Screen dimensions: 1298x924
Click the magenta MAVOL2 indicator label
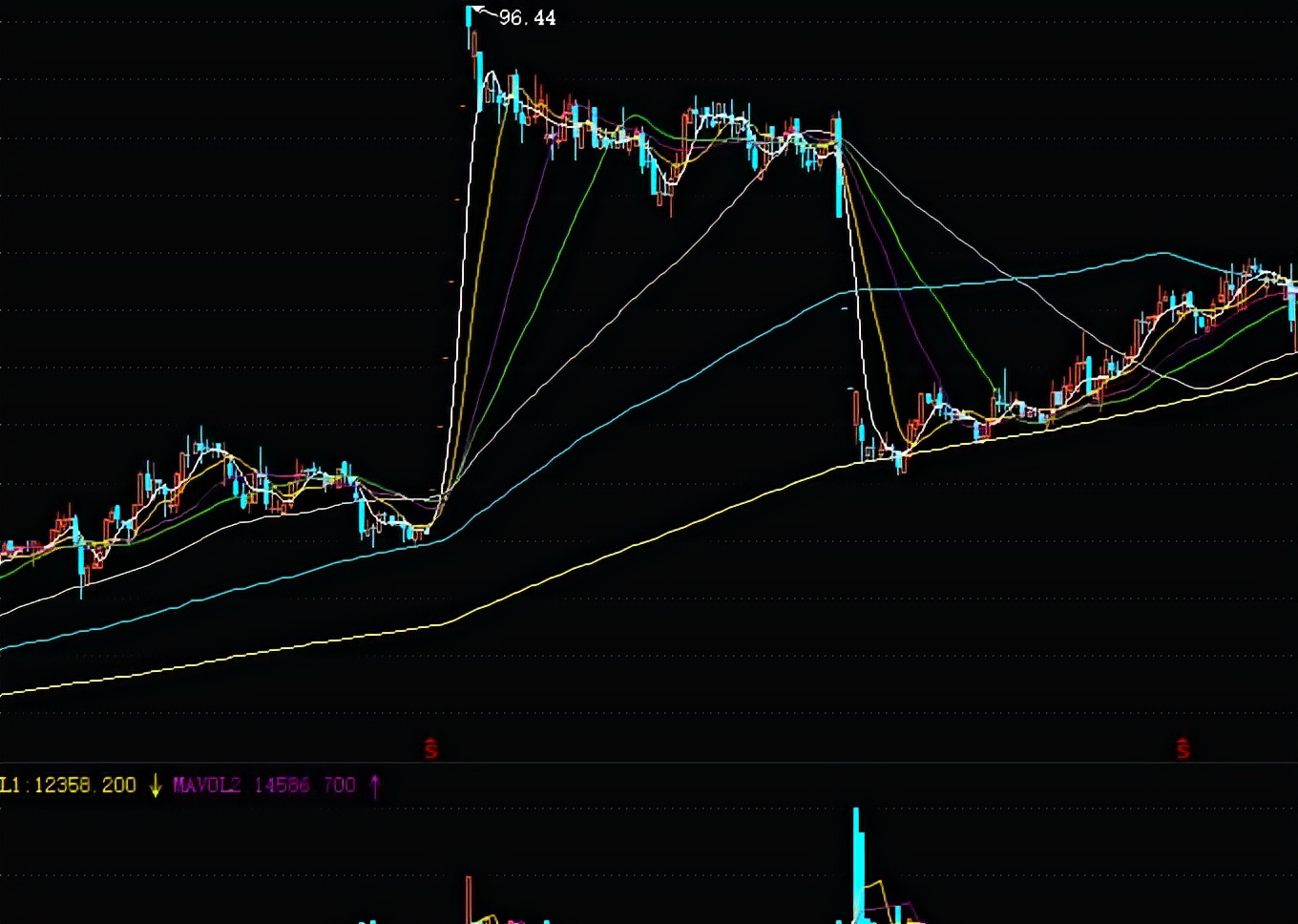click(207, 786)
